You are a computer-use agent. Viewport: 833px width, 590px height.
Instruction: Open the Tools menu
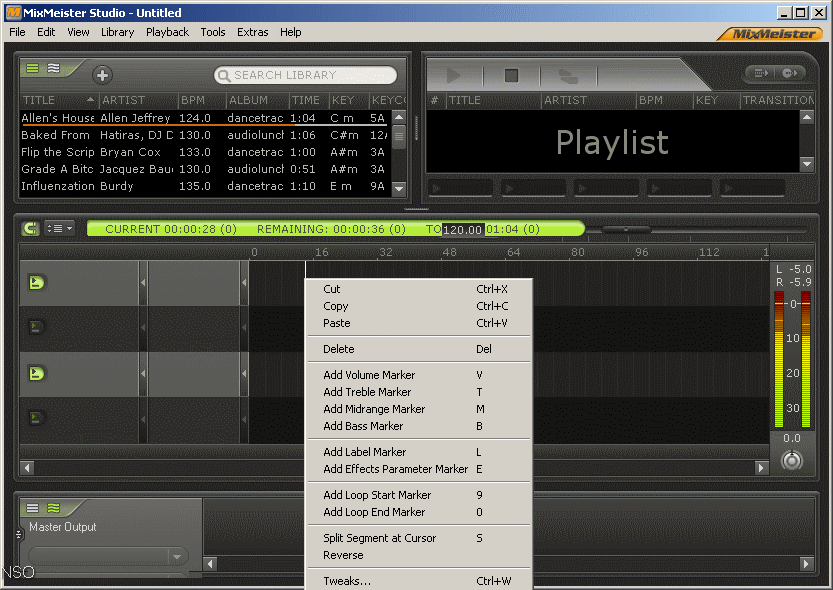tap(212, 32)
